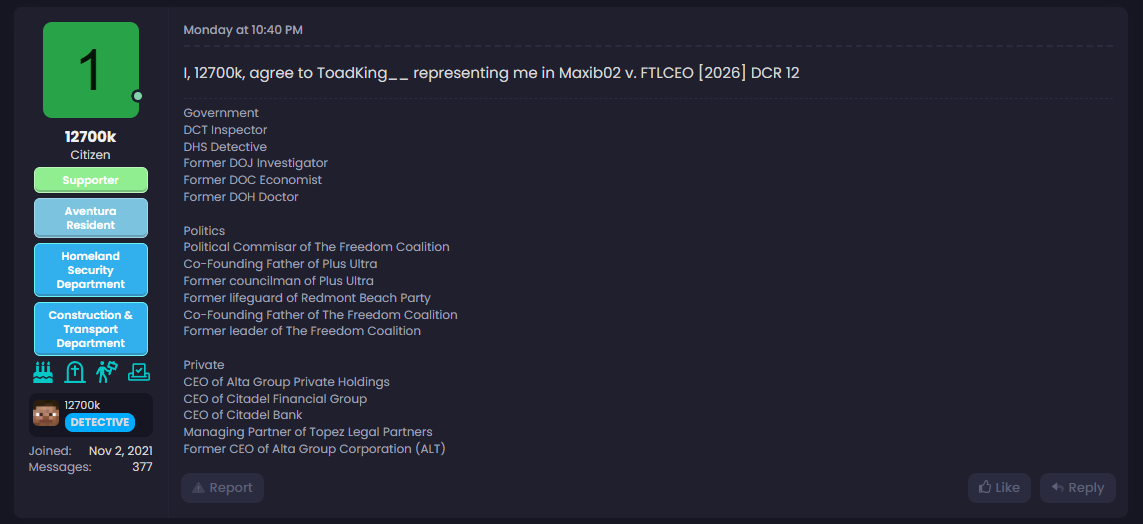Reply to this post
The width and height of the screenshot is (1143, 524).
pyautogui.click(x=1077, y=488)
